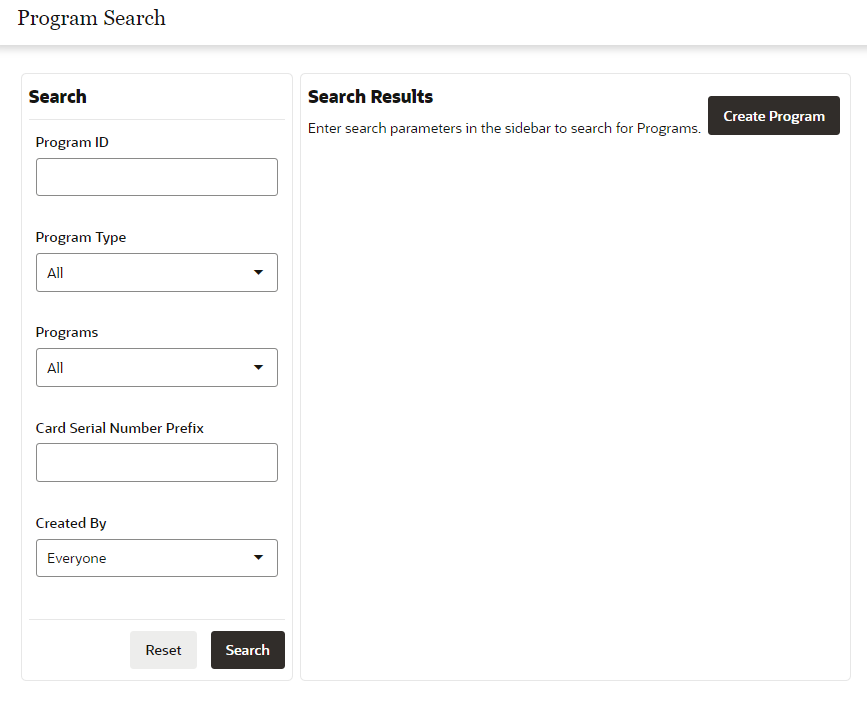The image size is (867, 703).
Task: Click the Program Search page title
Action: click(91, 18)
